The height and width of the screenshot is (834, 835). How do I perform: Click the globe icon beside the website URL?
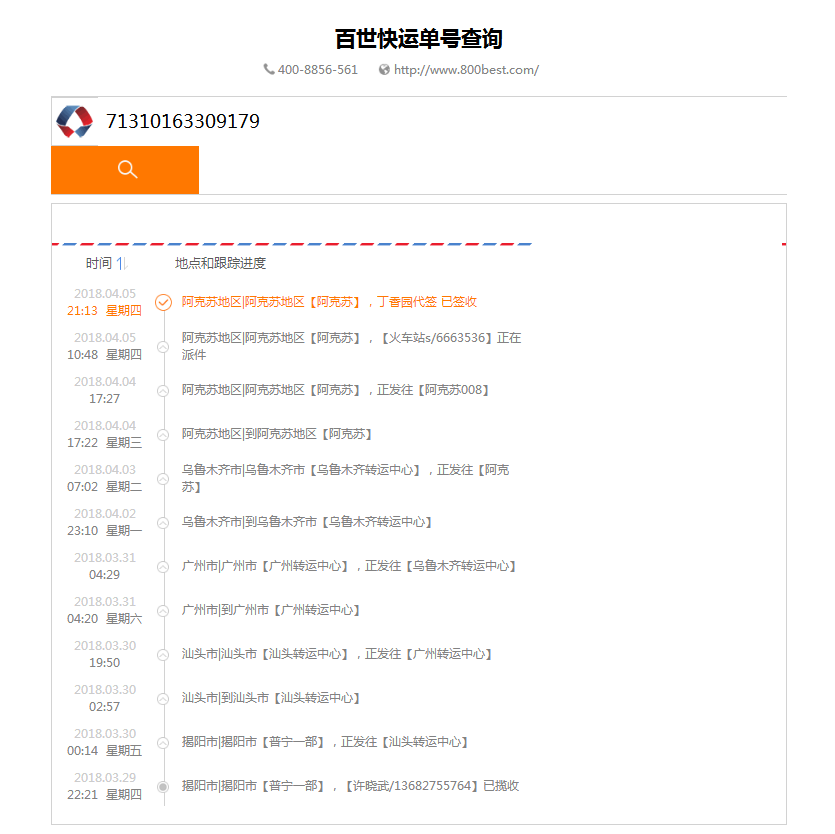(x=384, y=70)
